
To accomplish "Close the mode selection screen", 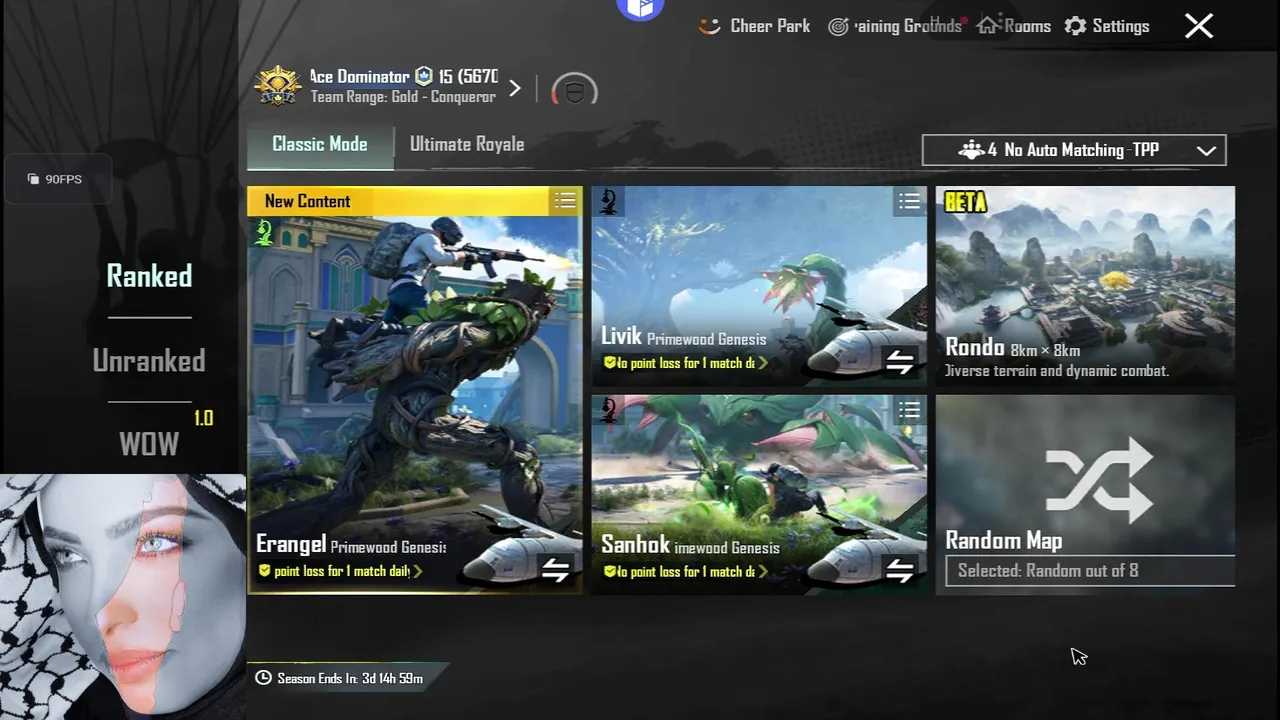I will (x=1199, y=26).
